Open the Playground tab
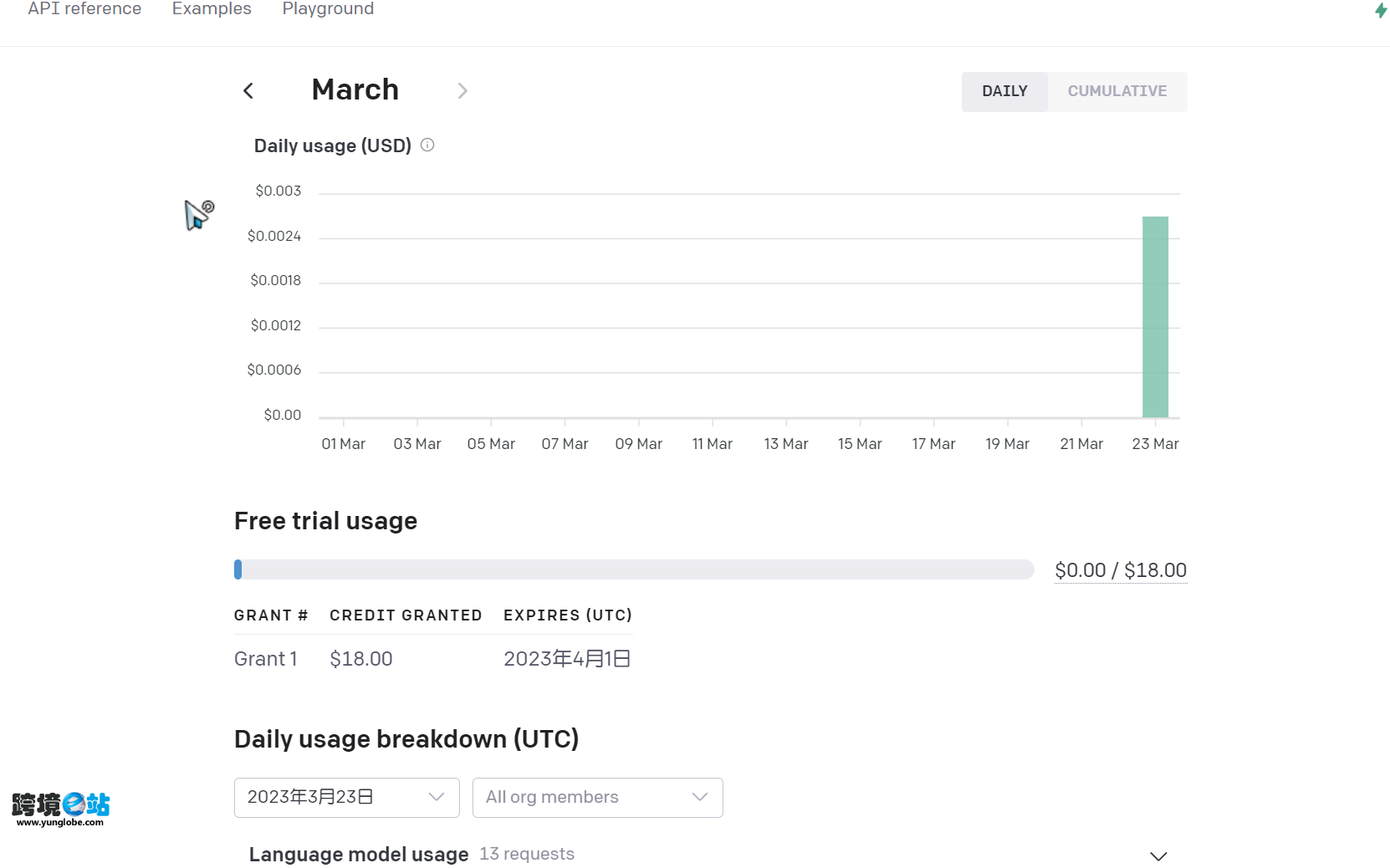1390x868 pixels. tap(328, 9)
